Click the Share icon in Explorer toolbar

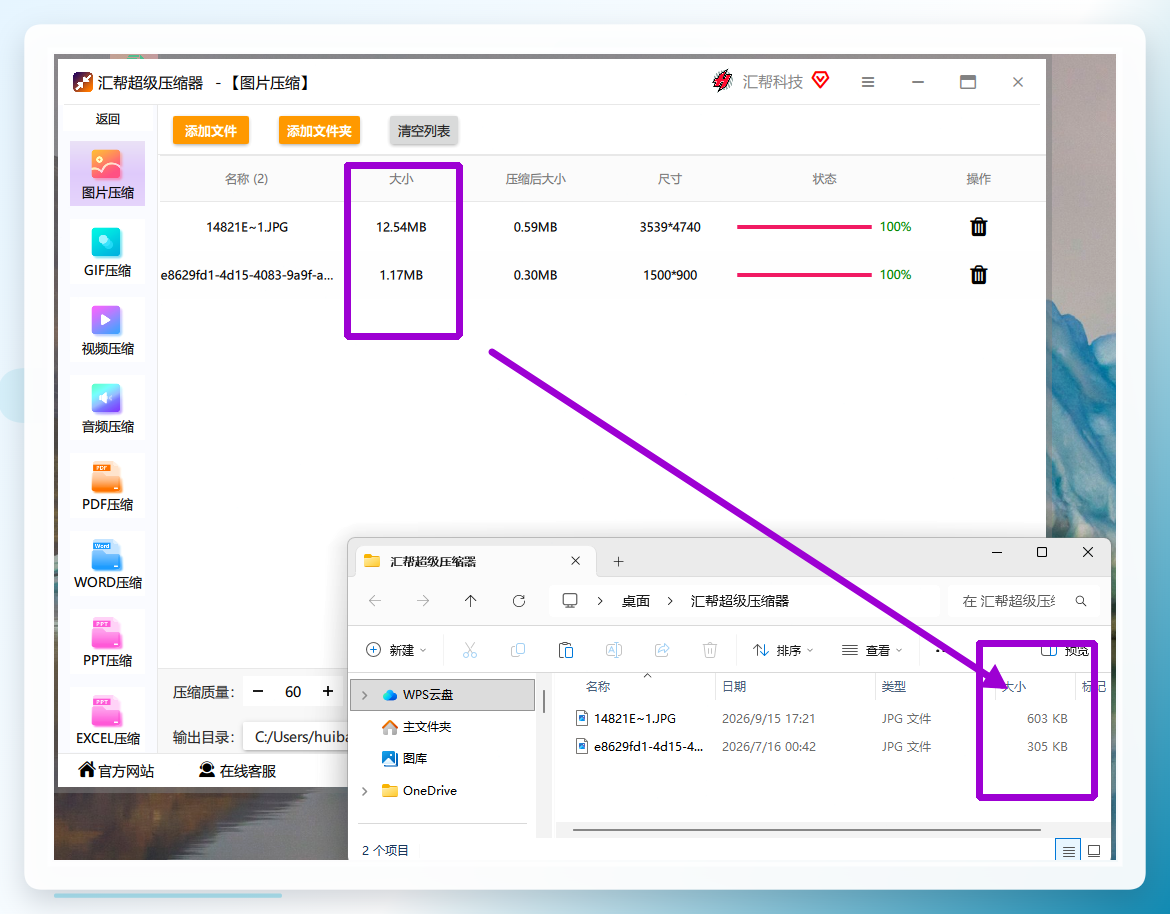click(662, 651)
